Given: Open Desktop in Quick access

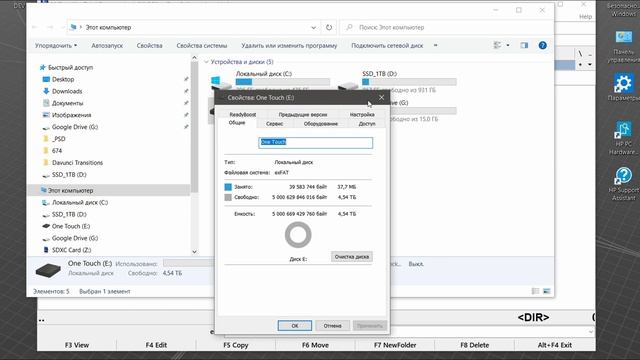Looking at the screenshot, I should point(63,79).
